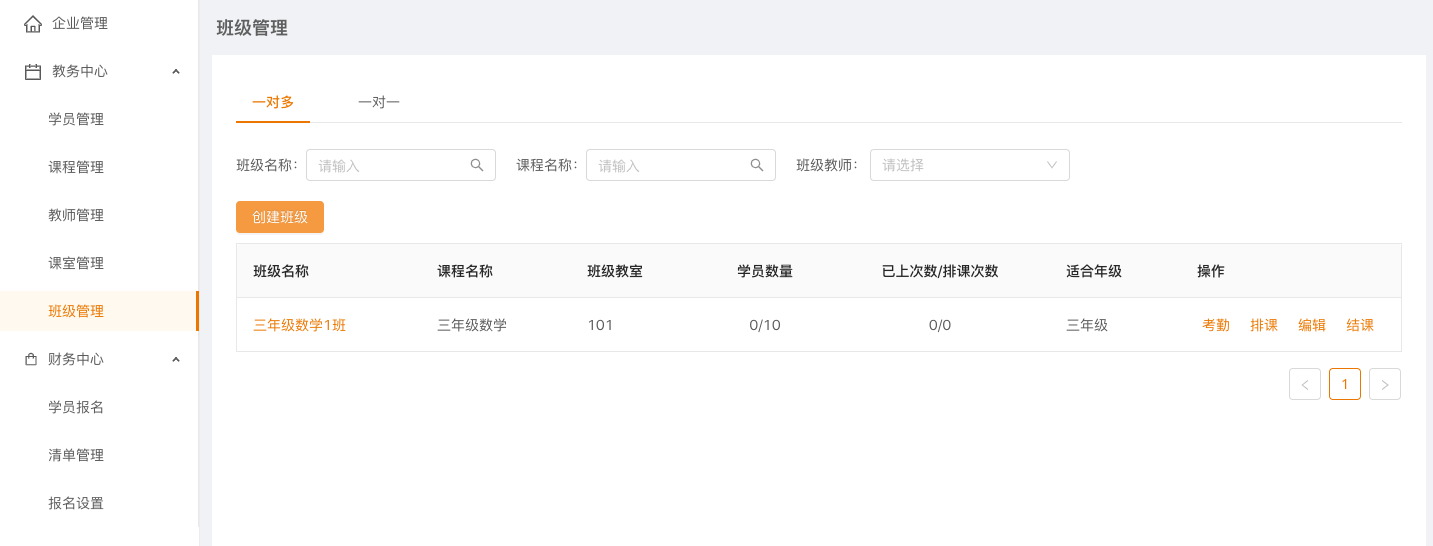
Task: Collapse the 教务中心 menu chevron
Action: point(176,72)
